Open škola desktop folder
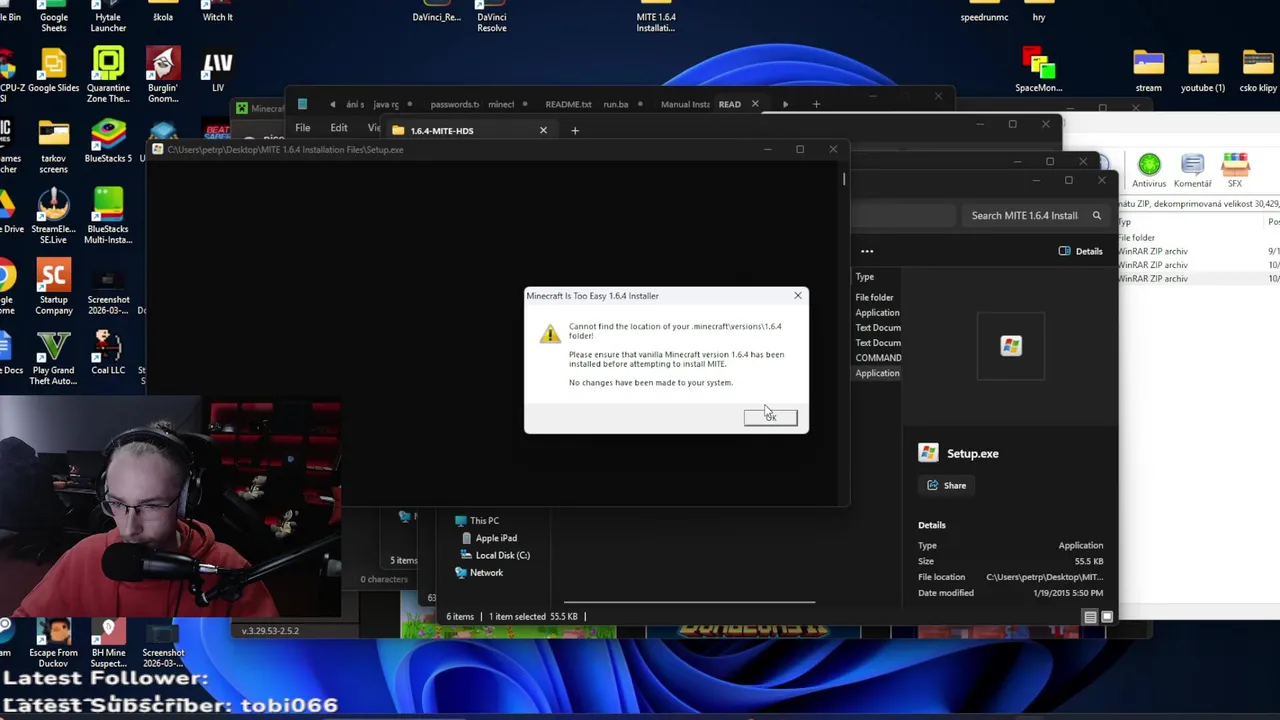The width and height of the screenshot is (1280, 720). click(163, 12)
